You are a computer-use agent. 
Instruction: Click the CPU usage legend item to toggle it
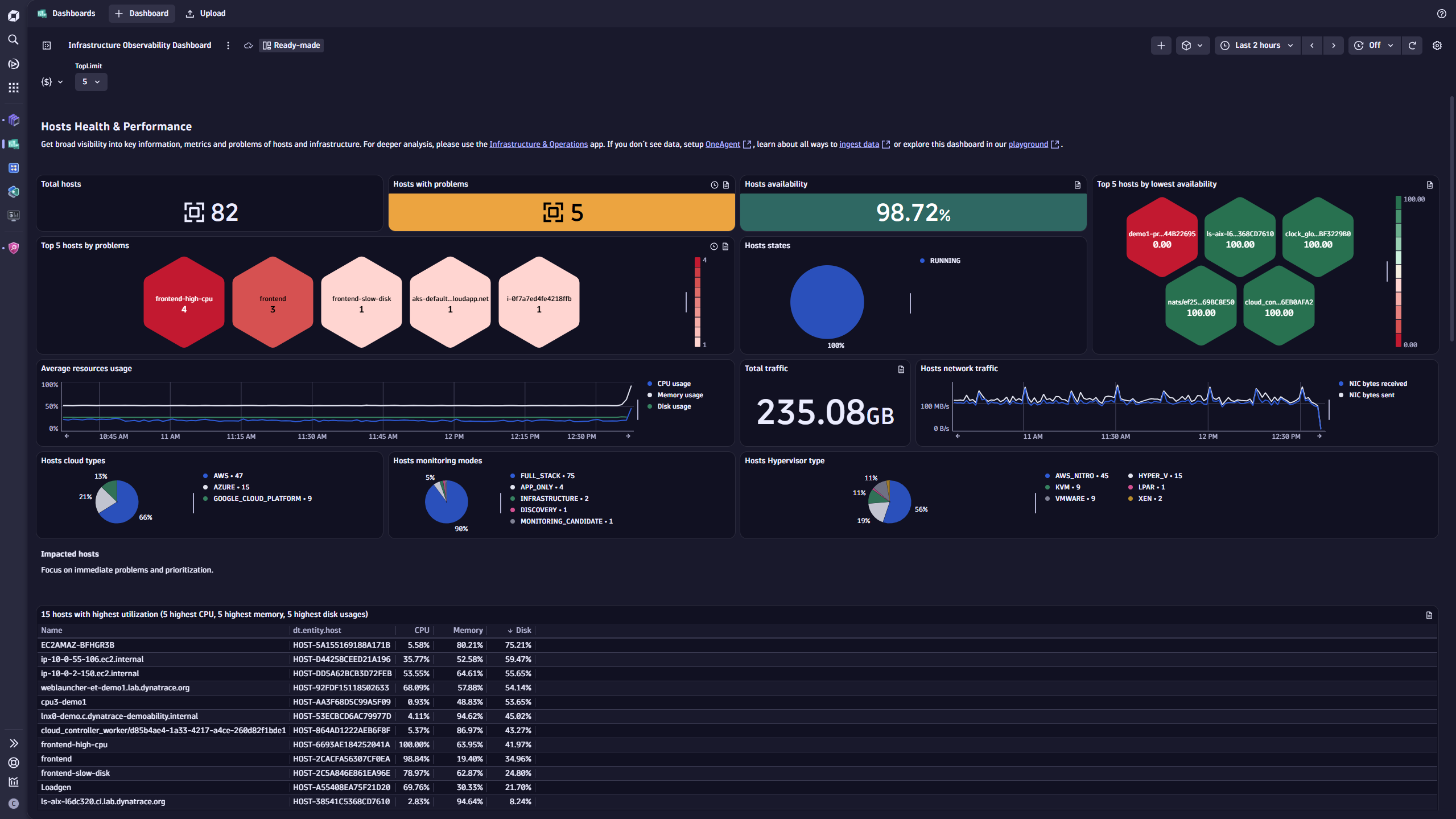coord(674,383)
